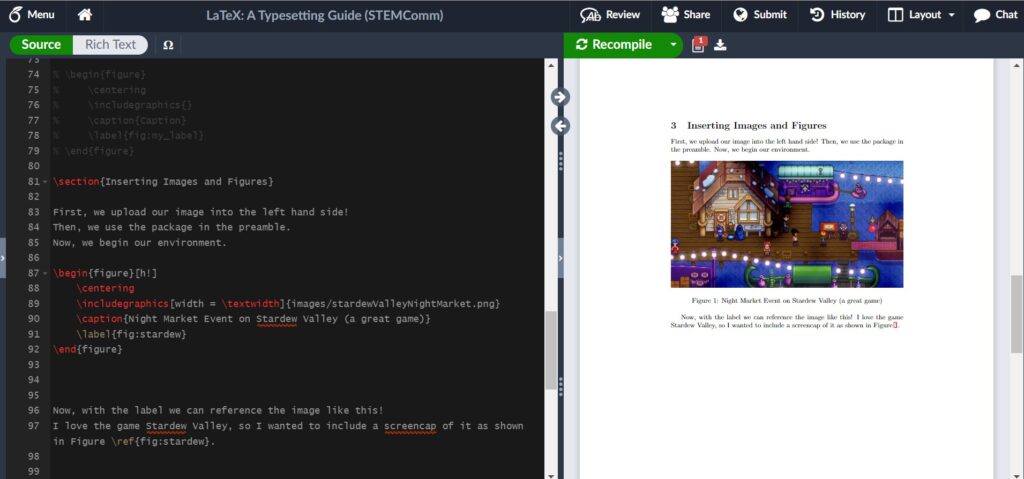Open project History
The width and height of the screenshot is (1024, 479).
click(837, 15)
